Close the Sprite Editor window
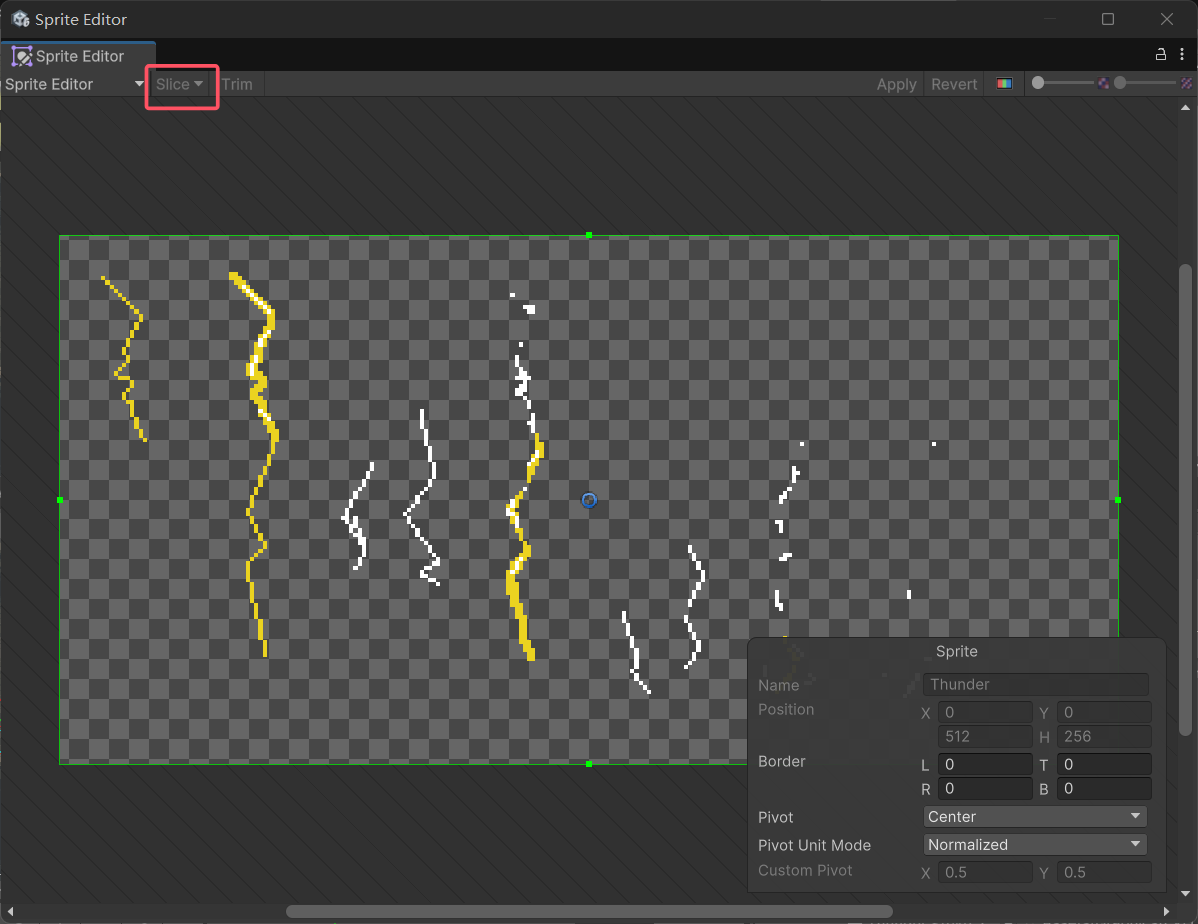Screen dimensions: 1198x924 tap(1167, 19)
